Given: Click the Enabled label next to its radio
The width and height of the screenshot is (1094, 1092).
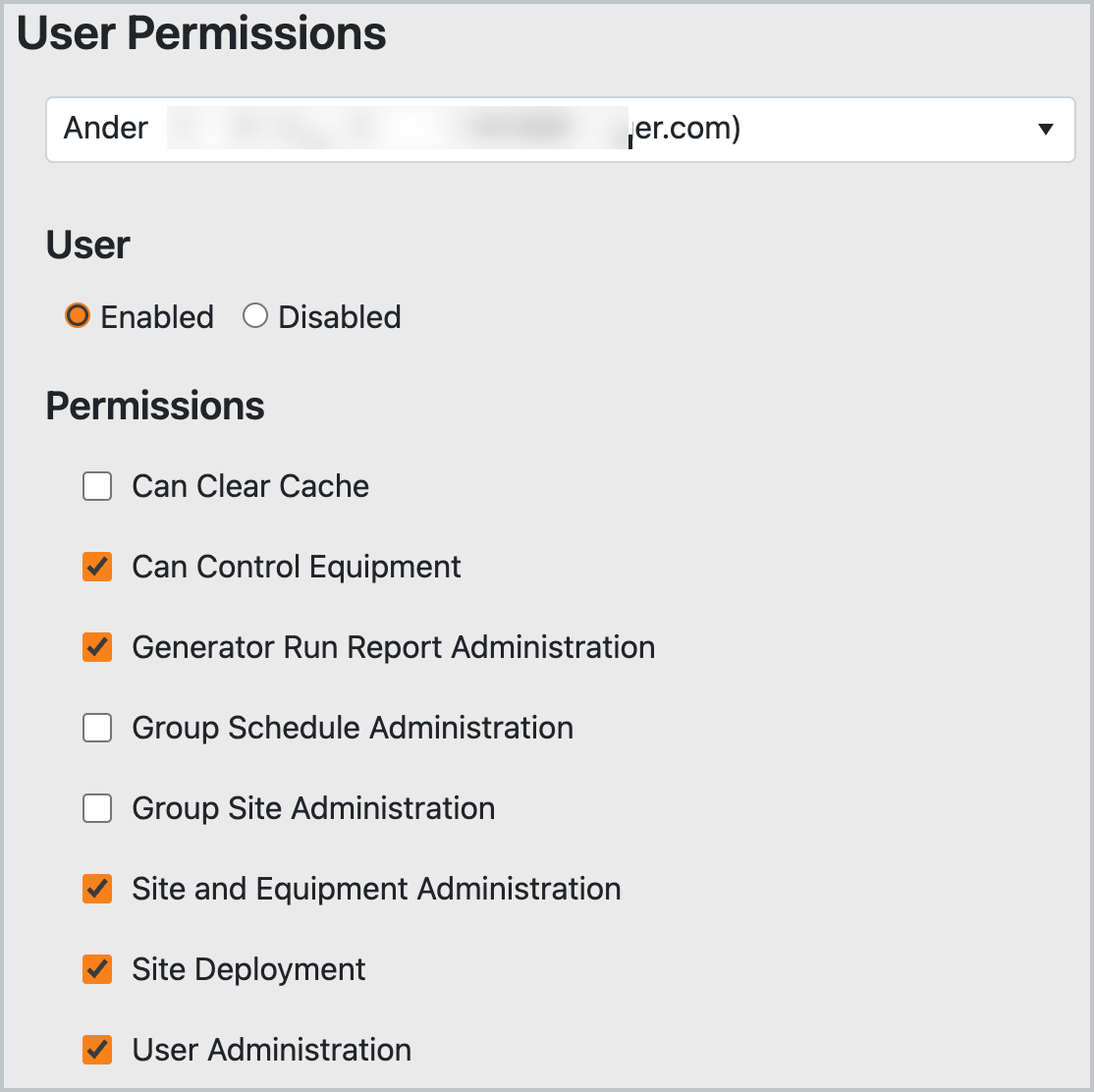Looking at the screenshot, I should 155,315.
